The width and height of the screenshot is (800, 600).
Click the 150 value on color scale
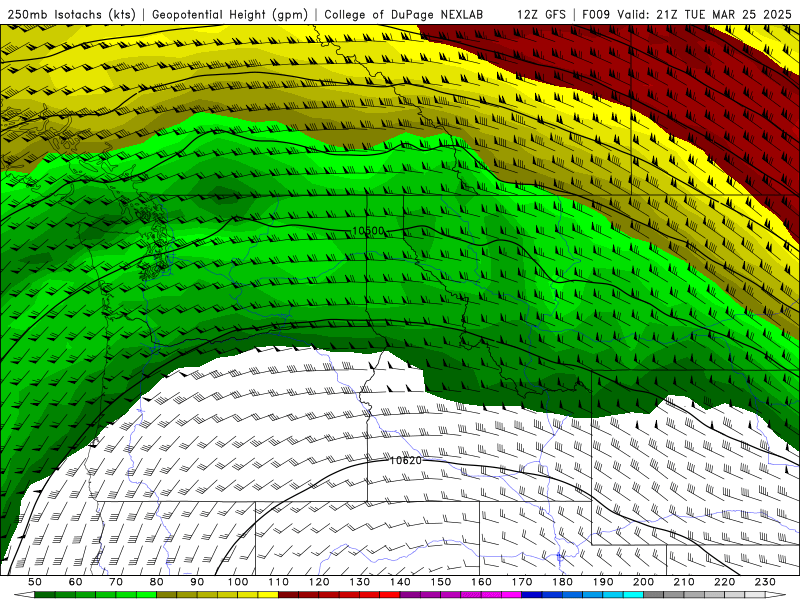[x=441, y=582]
